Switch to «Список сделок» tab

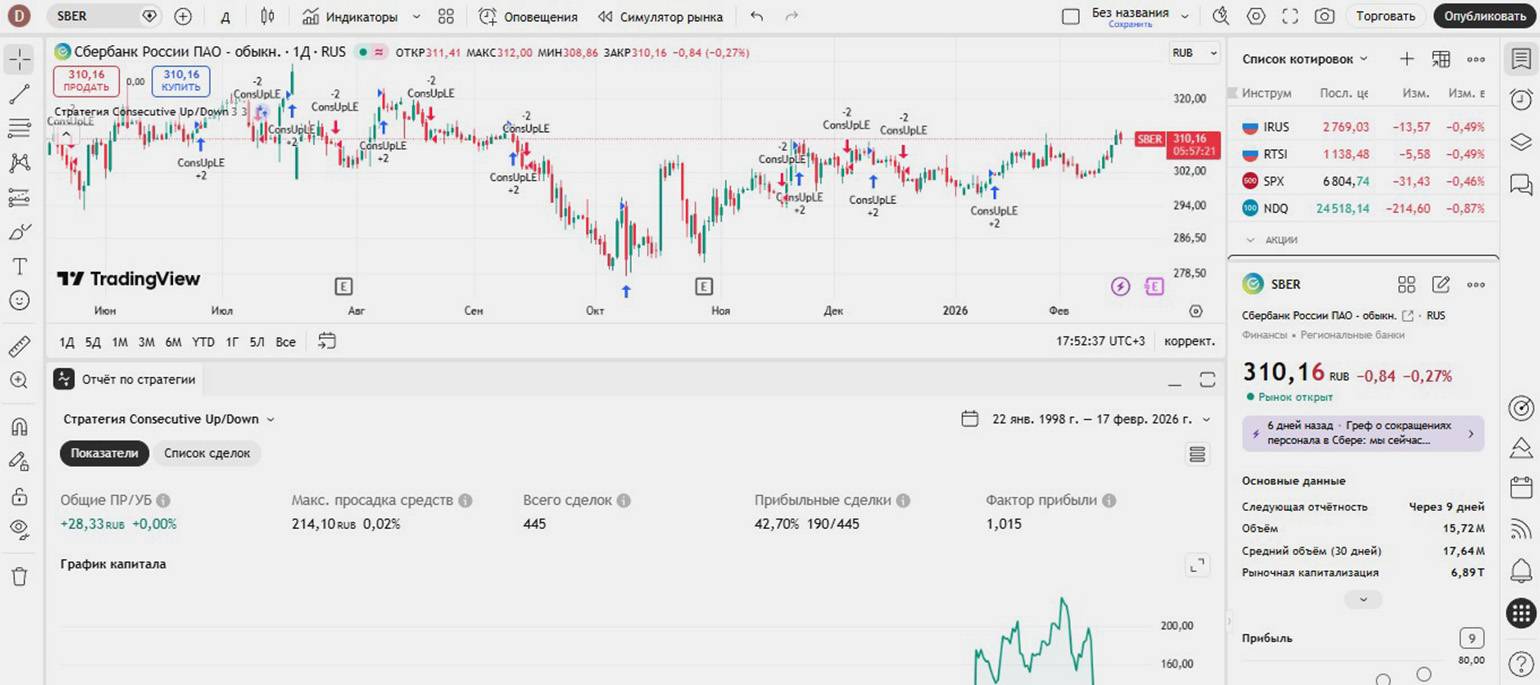click(x=207, y=453)
